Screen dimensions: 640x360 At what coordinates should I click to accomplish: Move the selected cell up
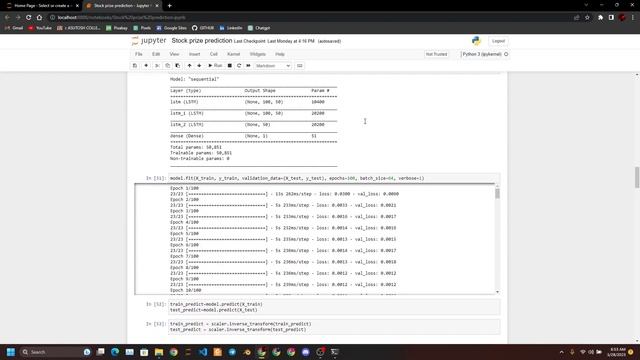click(x=189, y=66)
